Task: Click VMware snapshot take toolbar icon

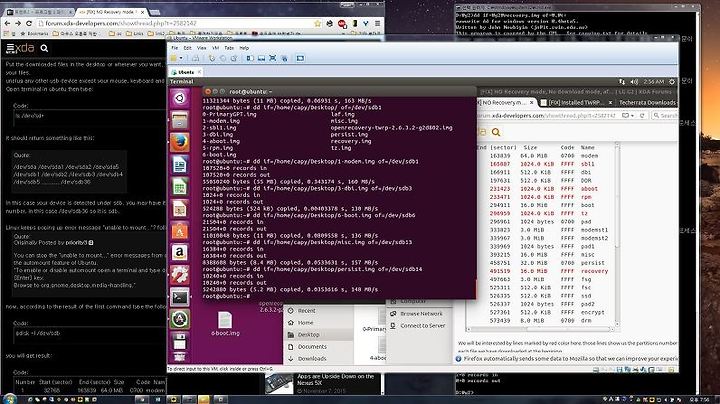Action: pyautogui.click(x=212, y=58)
